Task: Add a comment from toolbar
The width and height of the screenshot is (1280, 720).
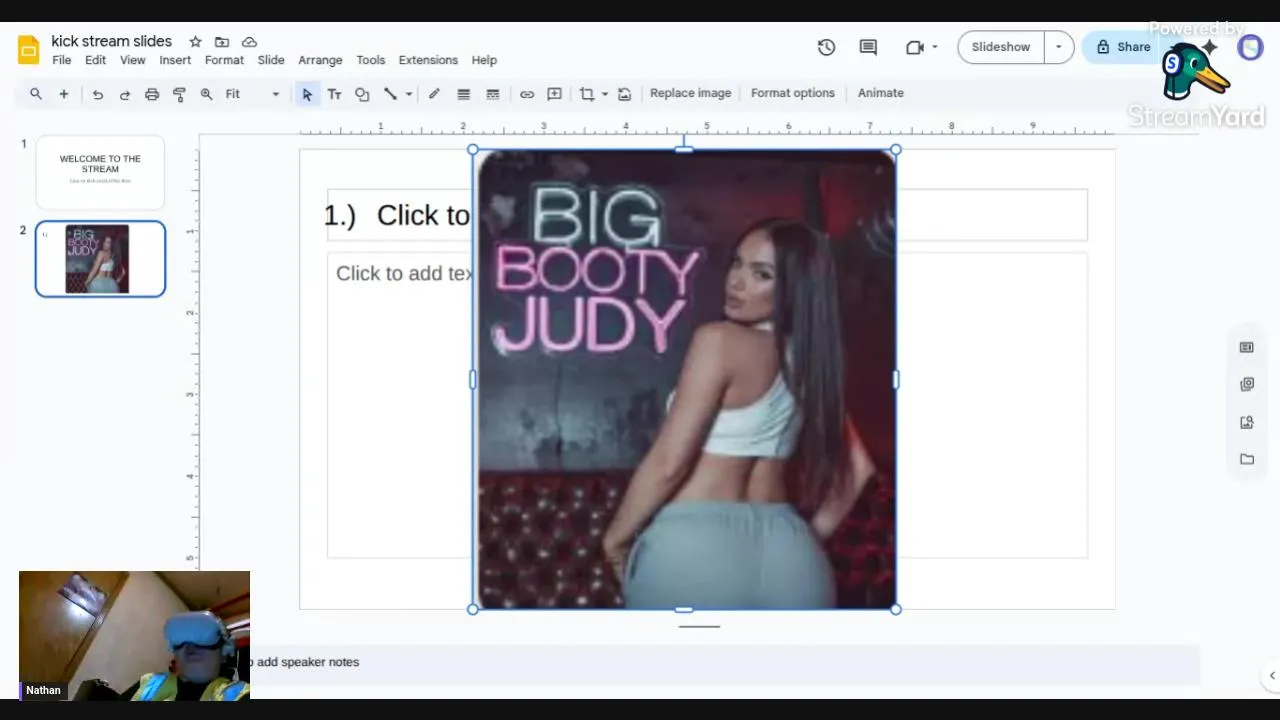Action: coord(554,94)
